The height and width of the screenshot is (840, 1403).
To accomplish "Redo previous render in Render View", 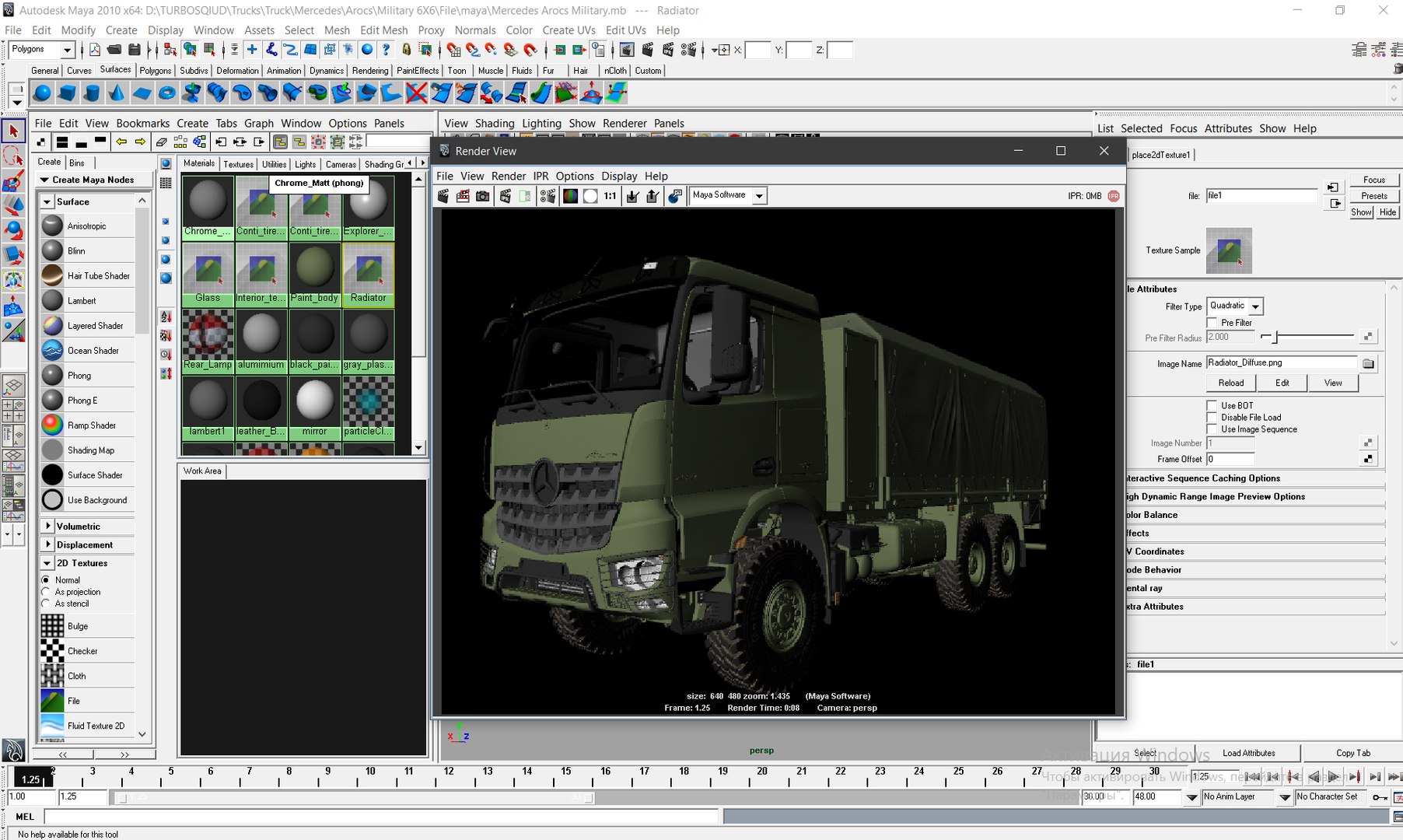I will click(x=443, y=196).
